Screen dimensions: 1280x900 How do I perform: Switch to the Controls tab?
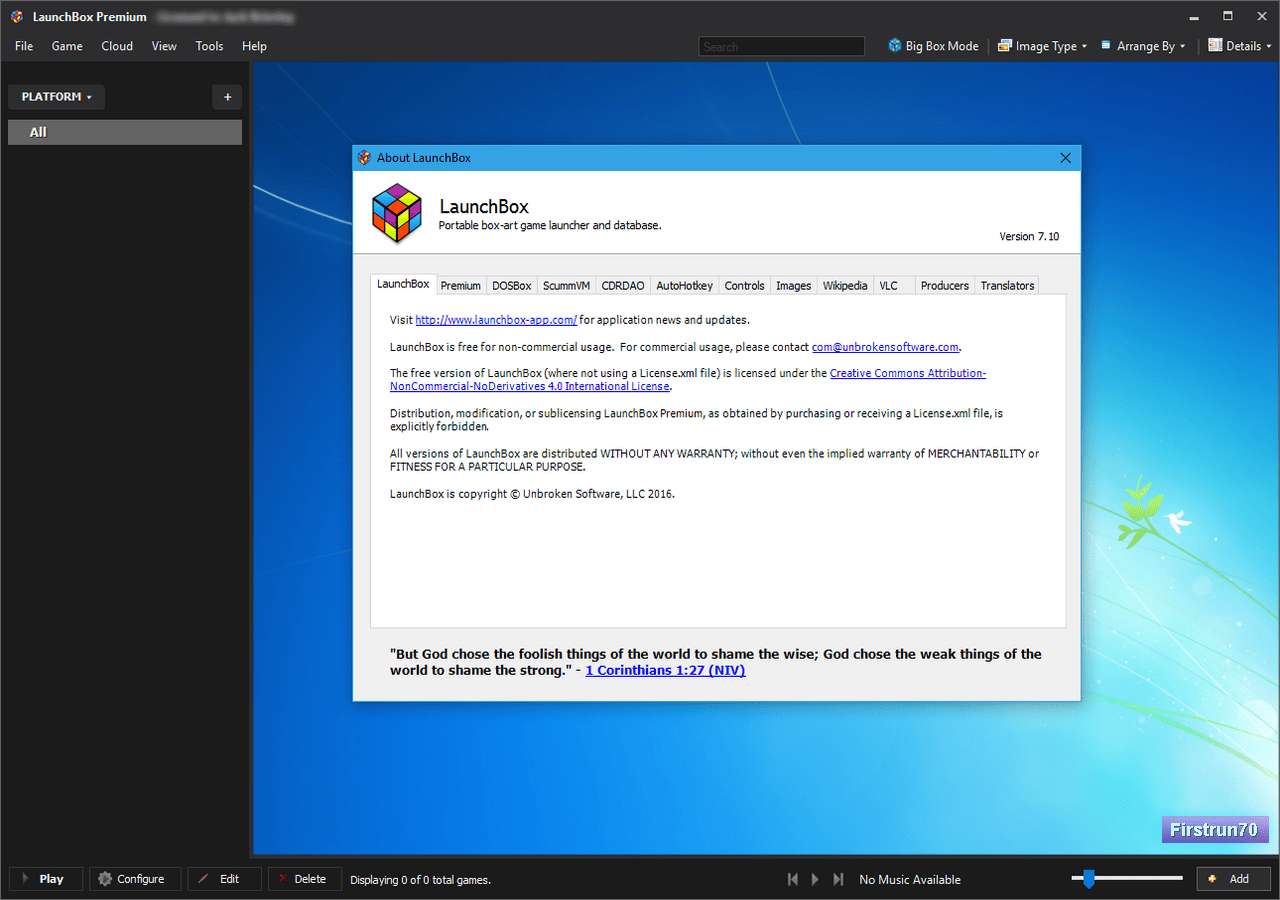click(x=745, y=285)
